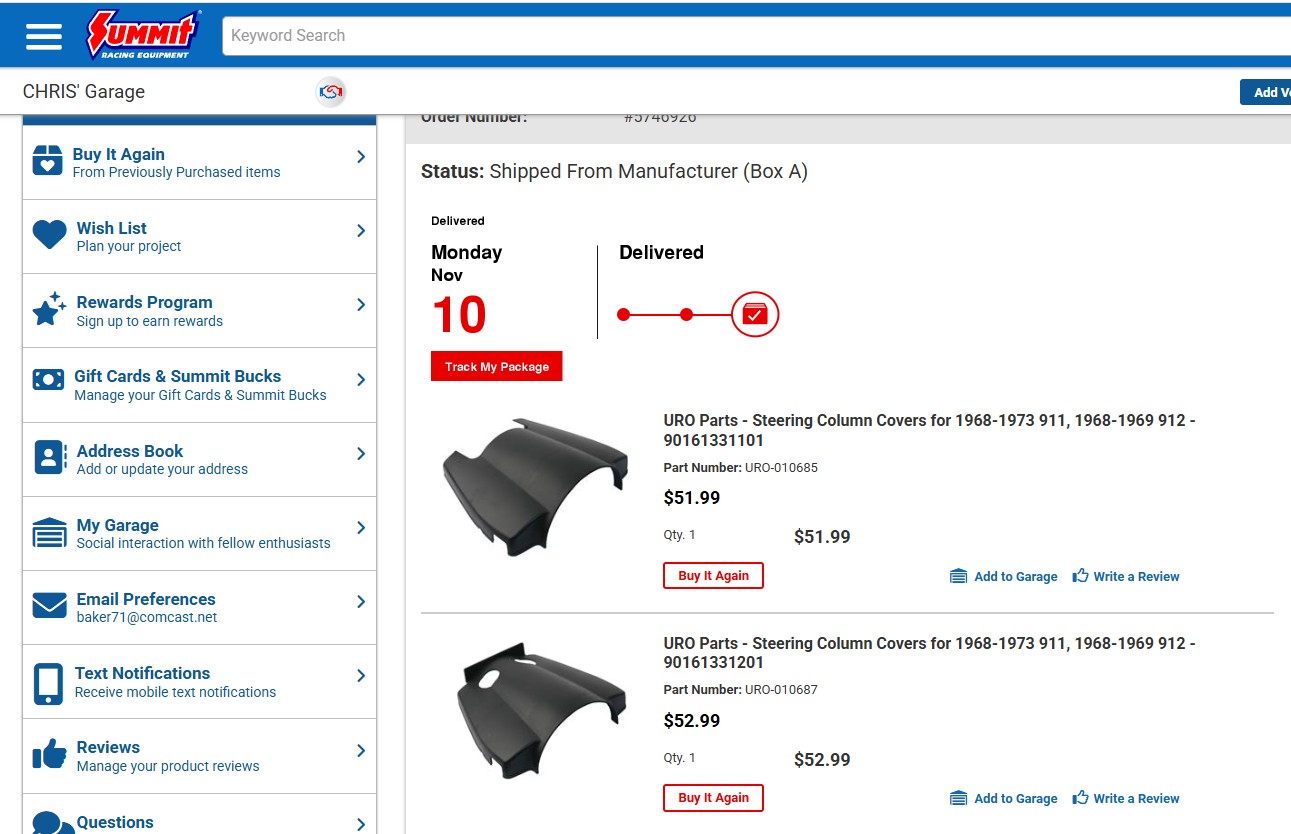Click Buy It Again for part URO-010685

[x=713, y=576]
